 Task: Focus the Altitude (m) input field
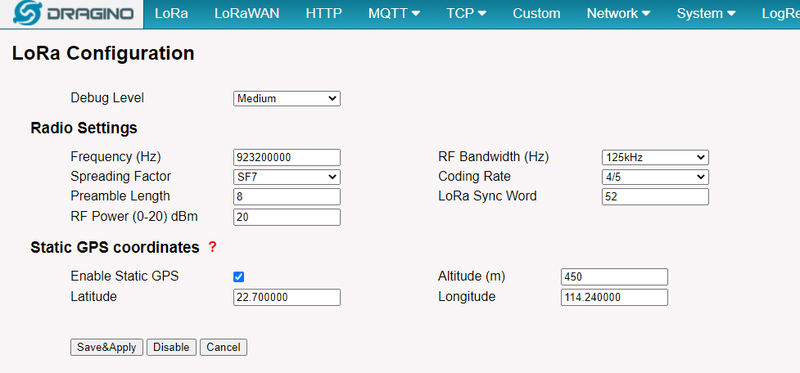coord(614,277)
